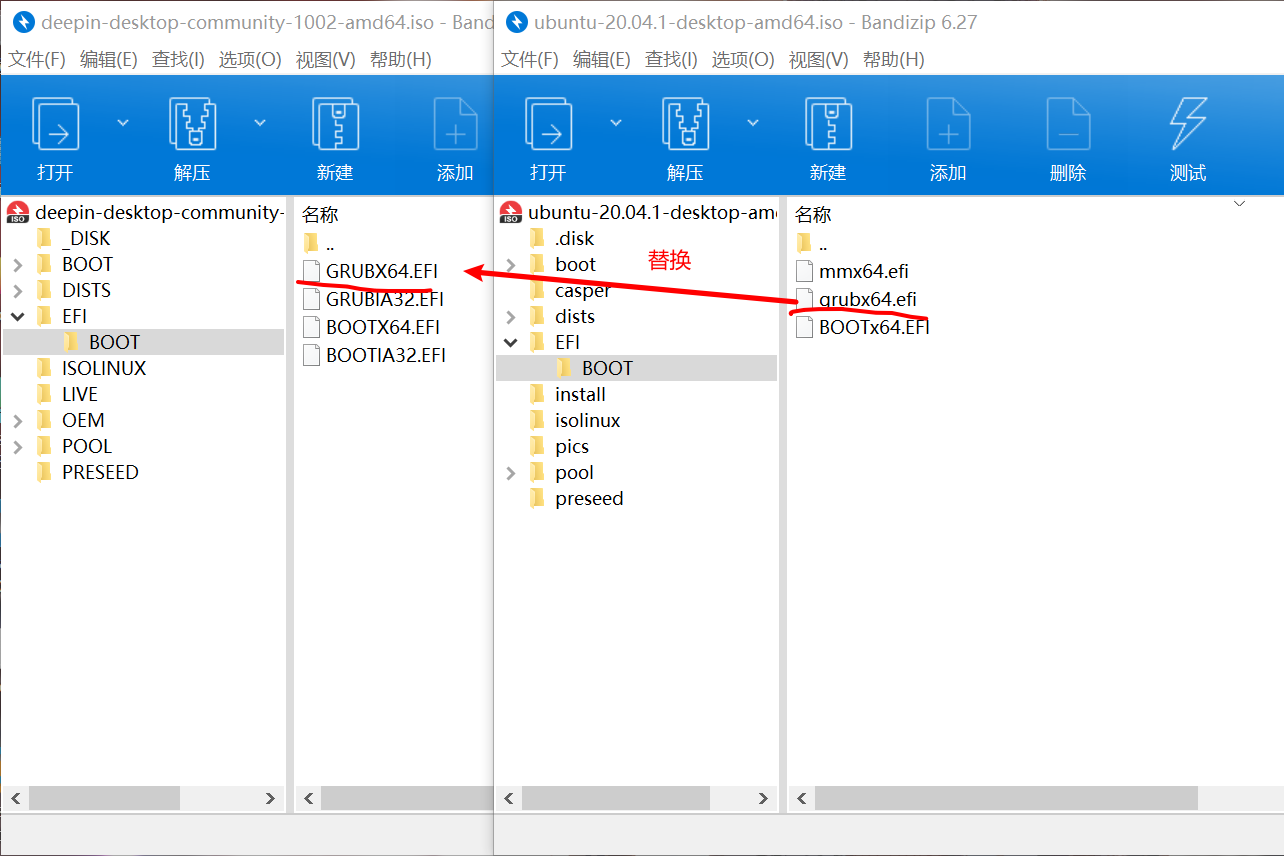Open 文件(F) menu in deepin window
The image size is (1284, 856).
point(37,59)
